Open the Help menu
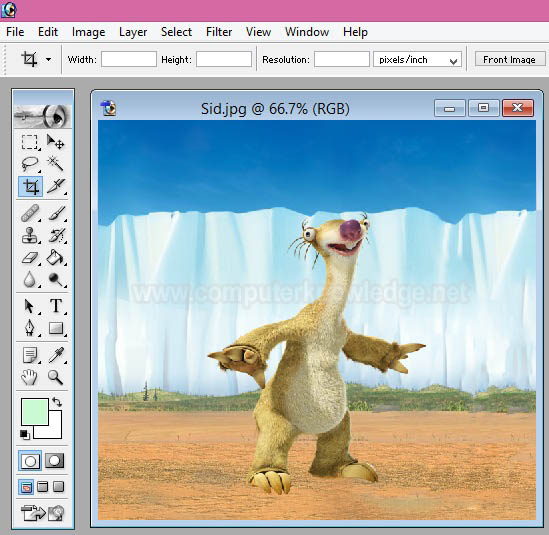 click(355, 32)
